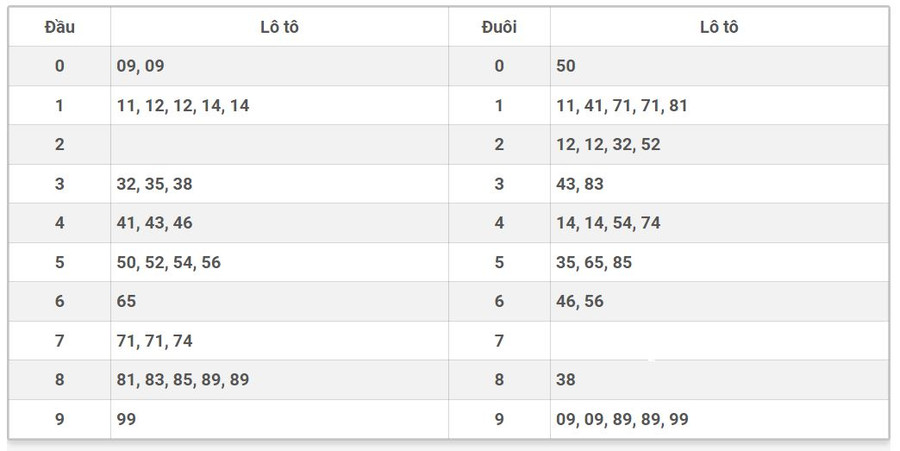Click the cell with 11, 41, 71, 71, 81
The height and width of the screenshot is (451, 900).
[x=622, y=105]
